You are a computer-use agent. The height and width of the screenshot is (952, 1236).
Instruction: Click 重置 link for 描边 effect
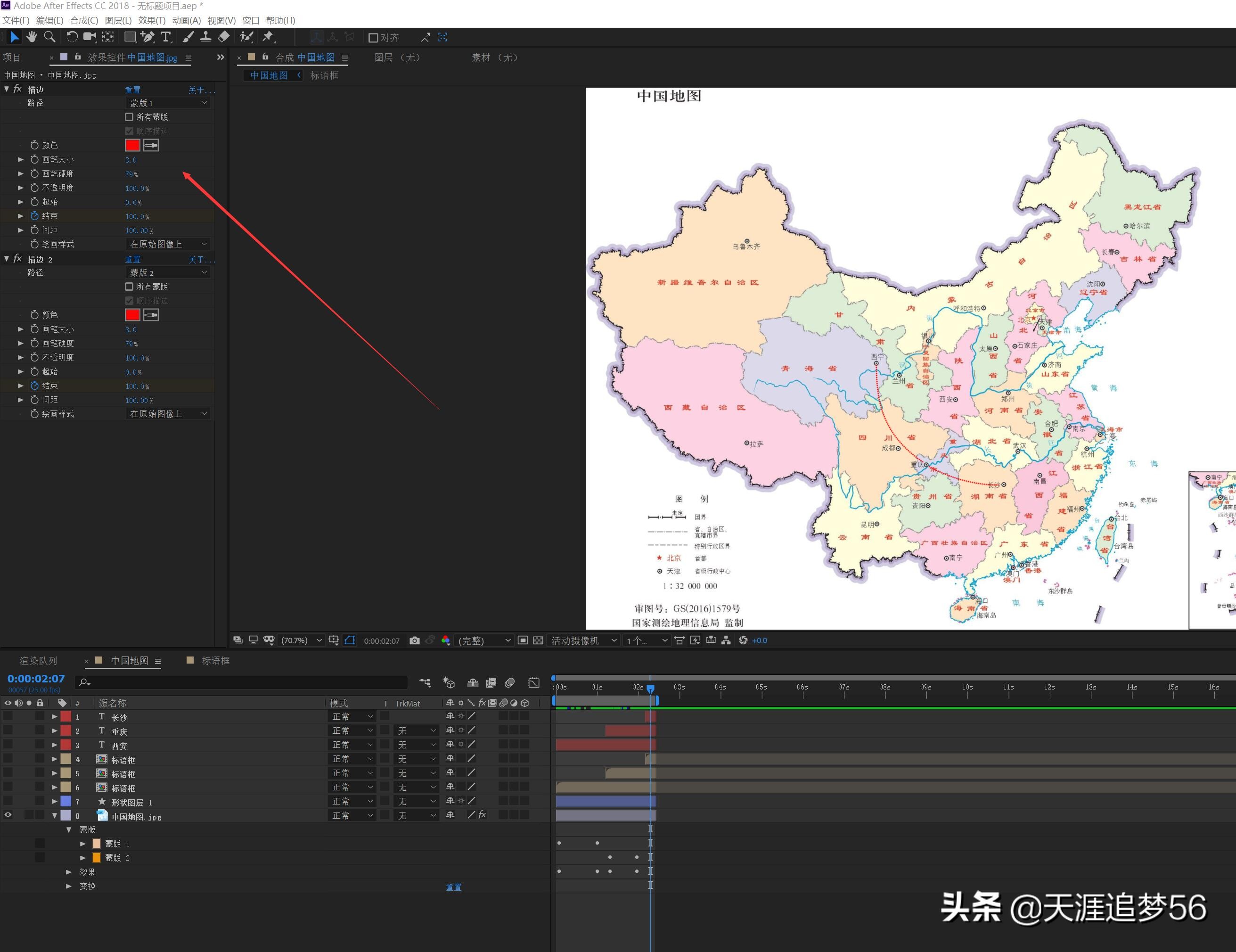(x=132, y=90)
